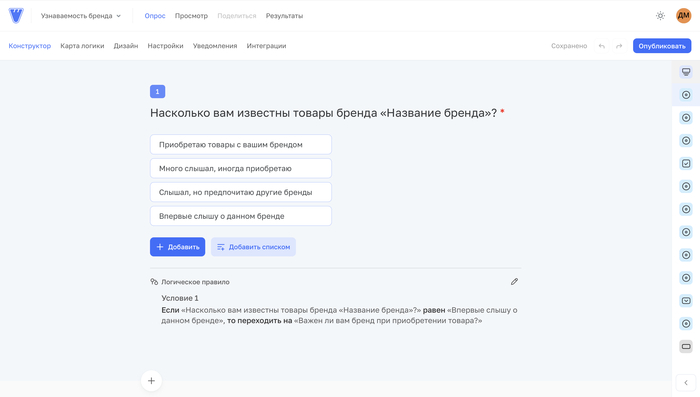Click the Добавить списком button
The width and height of the screenshot is (700, 397).
tap(254, 247)
